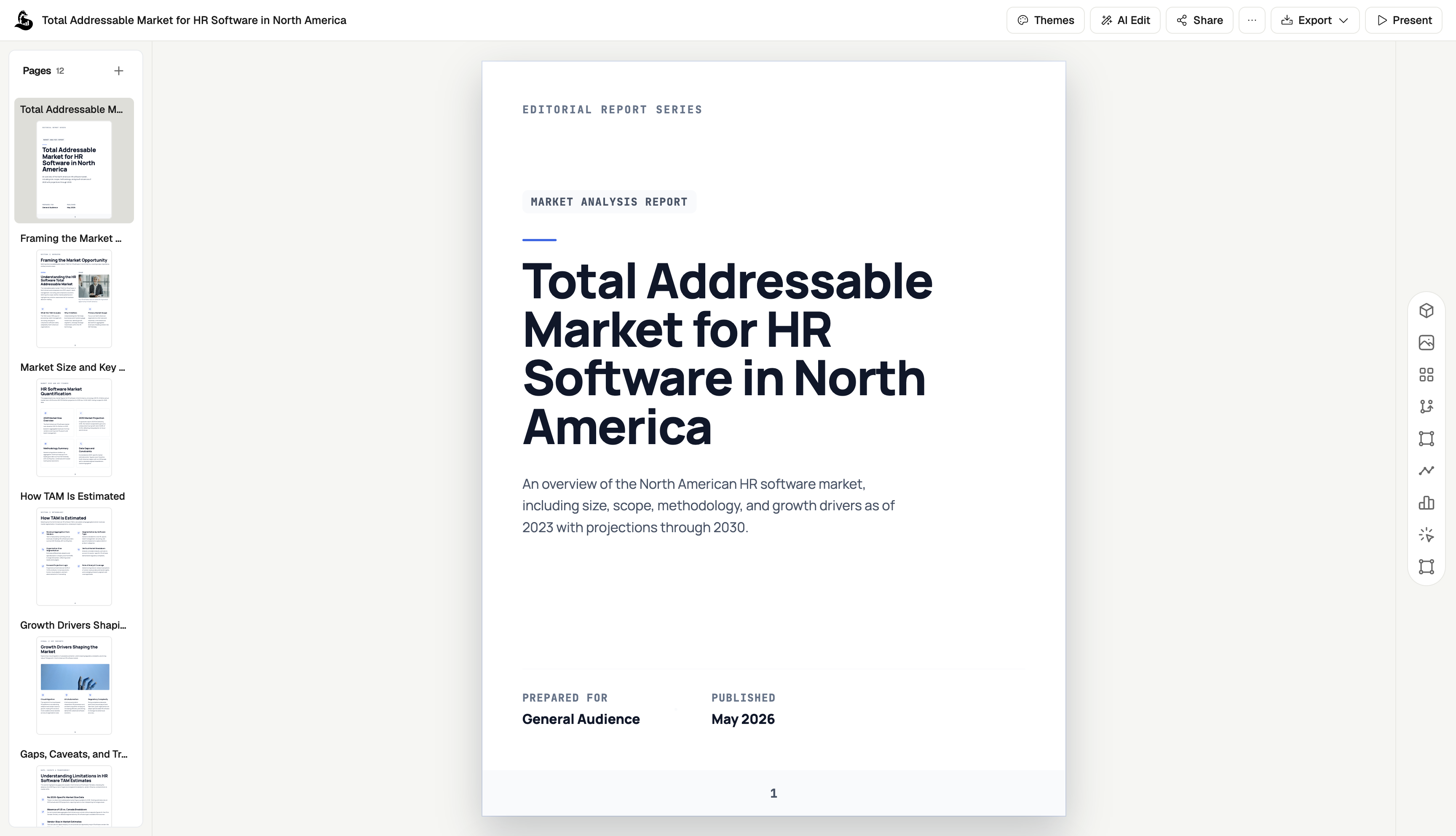The image size is (1456, 836).
Task: Click the document title in the header
Action: (194, 20)
